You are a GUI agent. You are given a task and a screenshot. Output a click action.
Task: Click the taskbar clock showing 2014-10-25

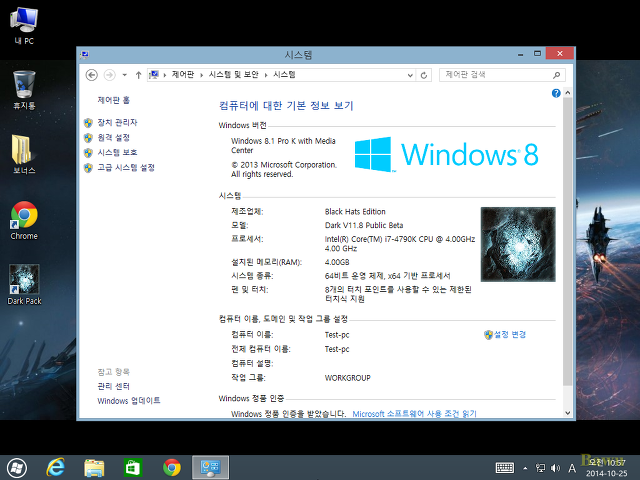click(x=607, y=468)
